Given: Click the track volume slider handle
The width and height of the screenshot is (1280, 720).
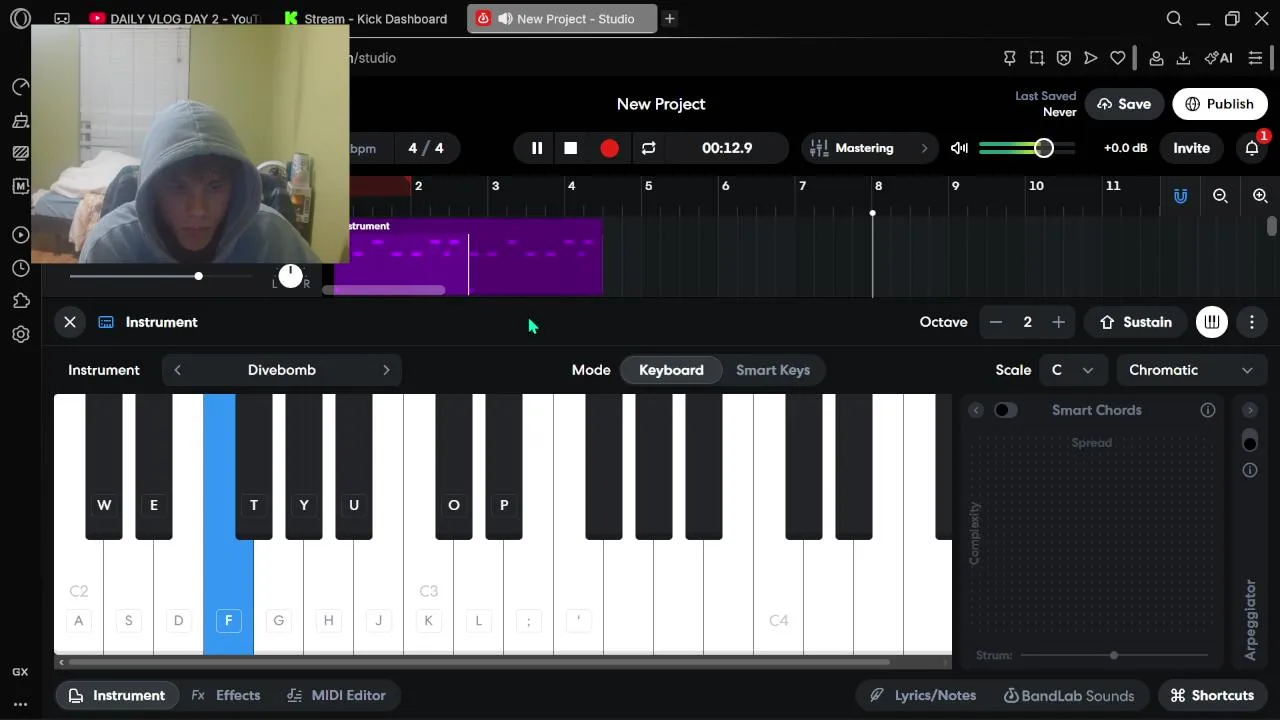Looking at the screenshot, I should (198, 275).
